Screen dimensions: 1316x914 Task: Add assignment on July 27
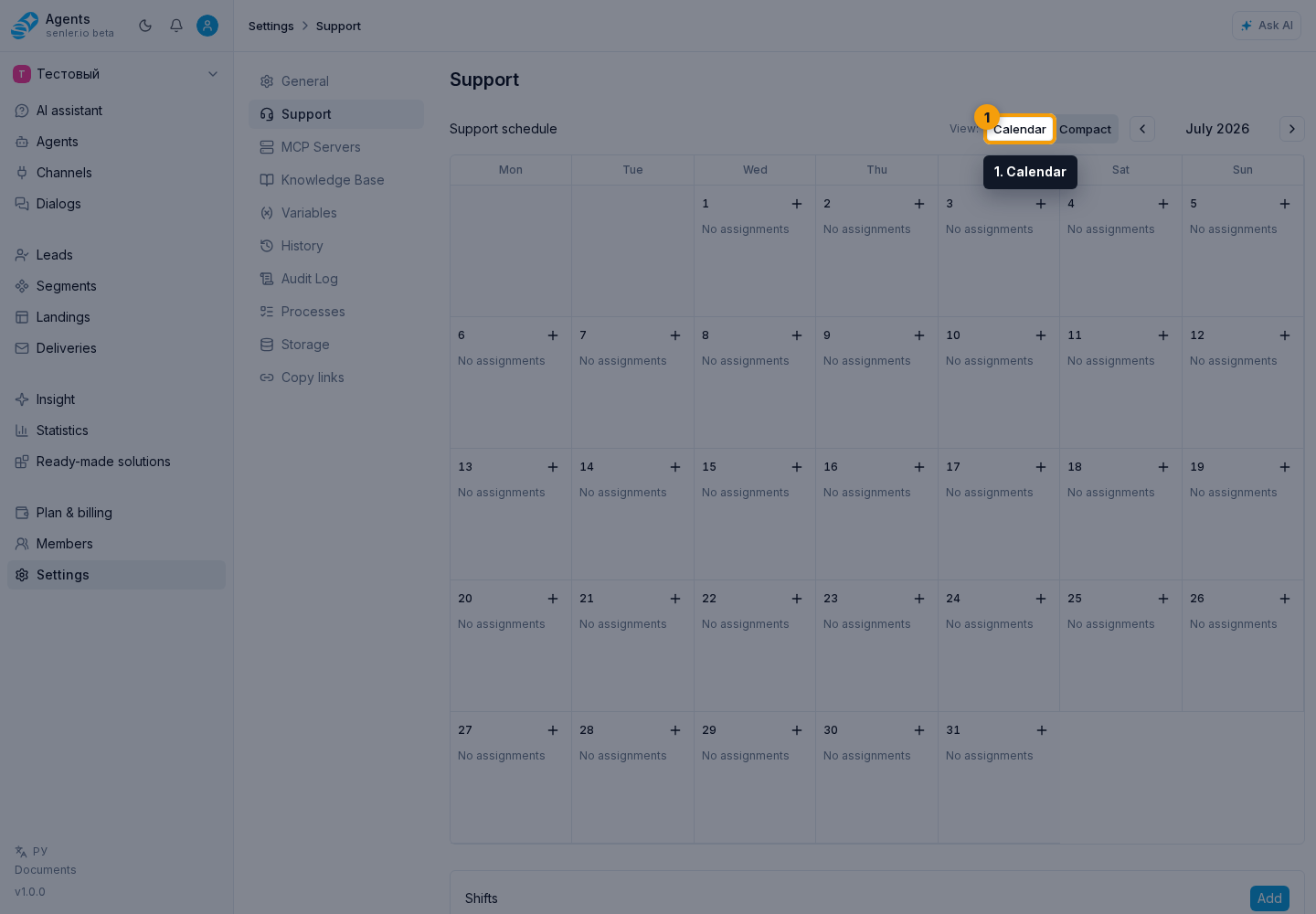[553, 730]
